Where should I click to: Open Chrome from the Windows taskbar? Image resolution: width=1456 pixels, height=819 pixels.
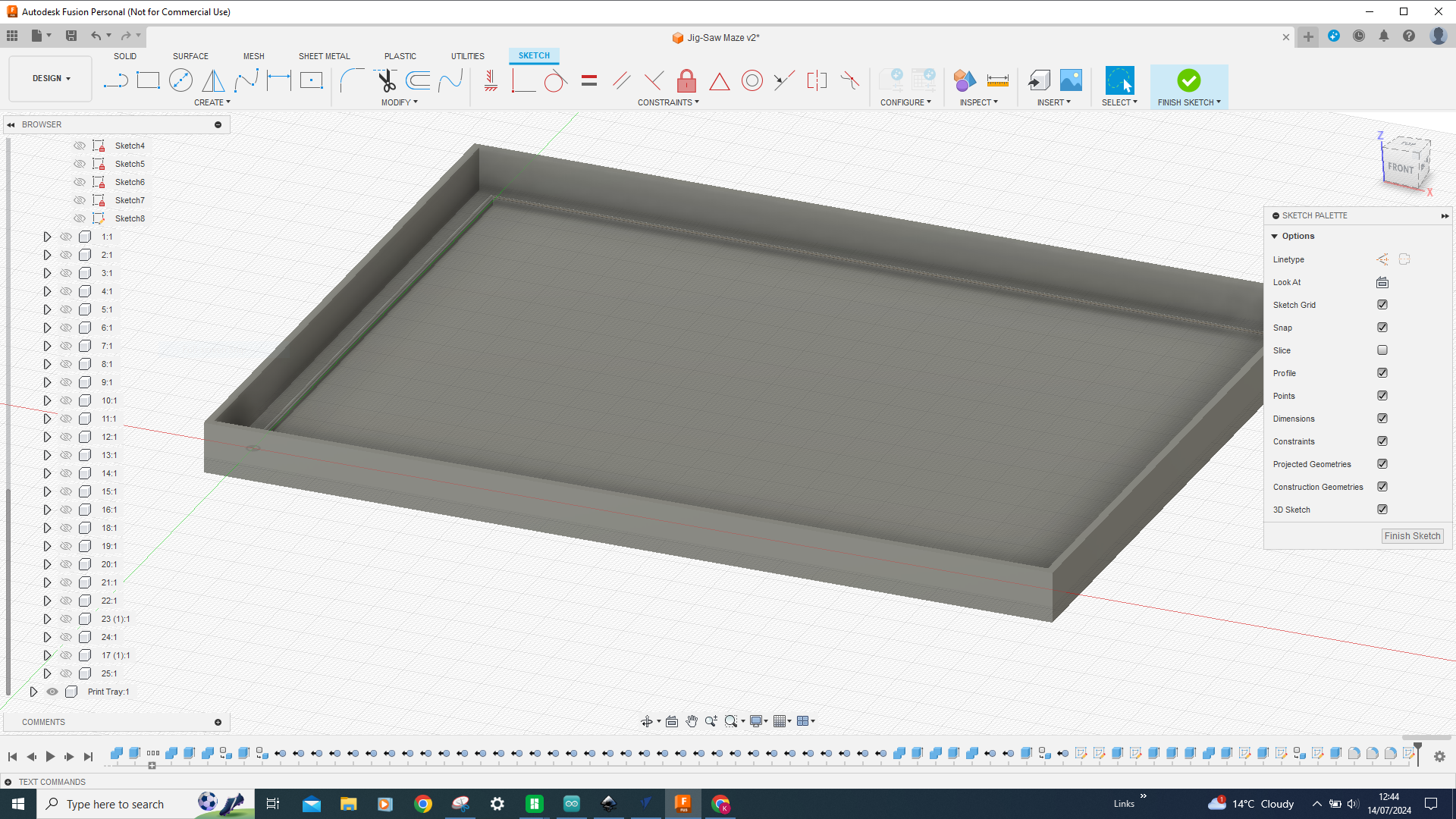(423, 804)
